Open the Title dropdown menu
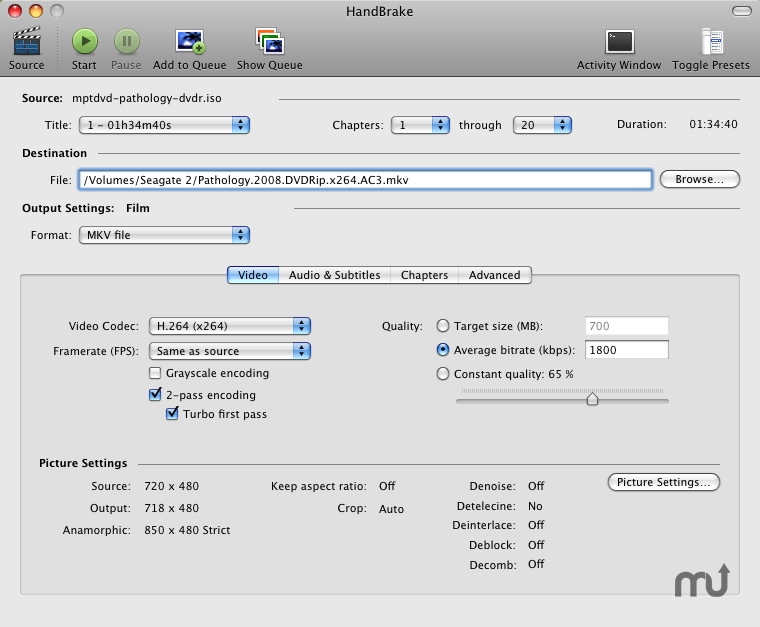760x627 pixels. (164, 125)
